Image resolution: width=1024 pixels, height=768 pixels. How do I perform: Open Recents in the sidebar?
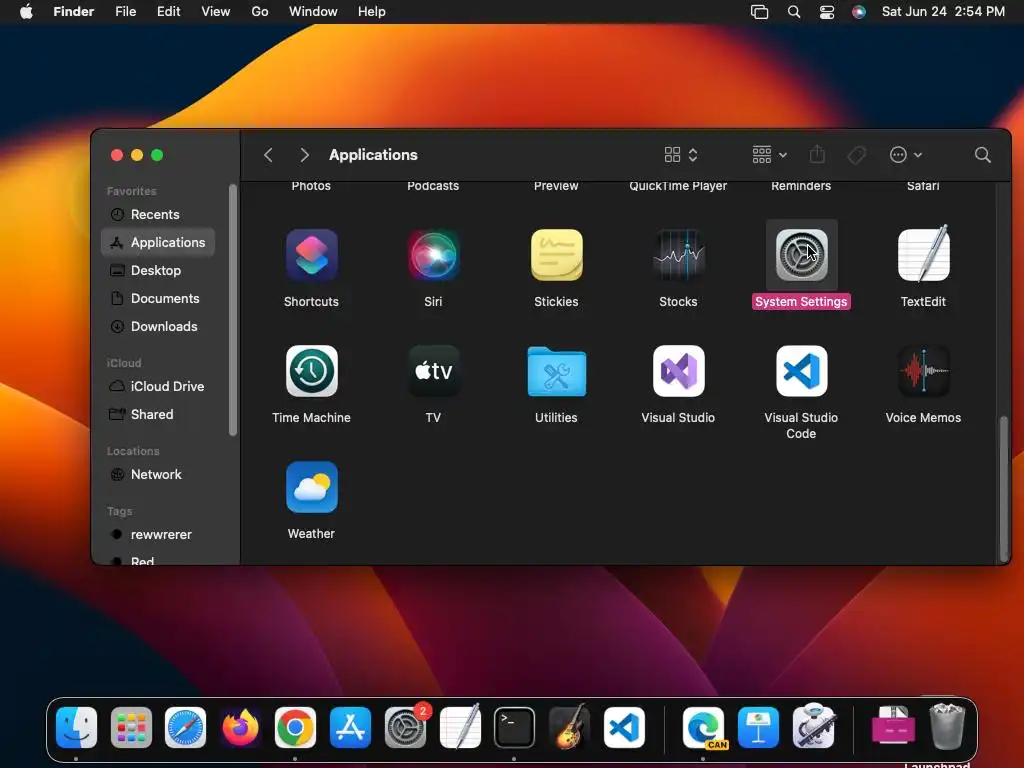click(158, 214)
